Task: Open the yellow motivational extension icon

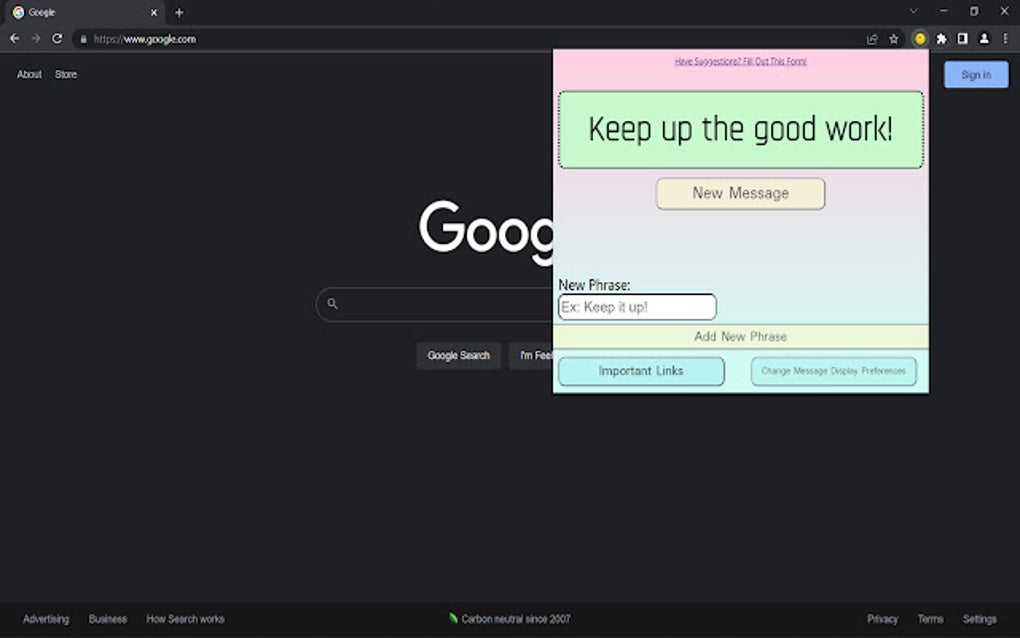Action: click(919, 39)
